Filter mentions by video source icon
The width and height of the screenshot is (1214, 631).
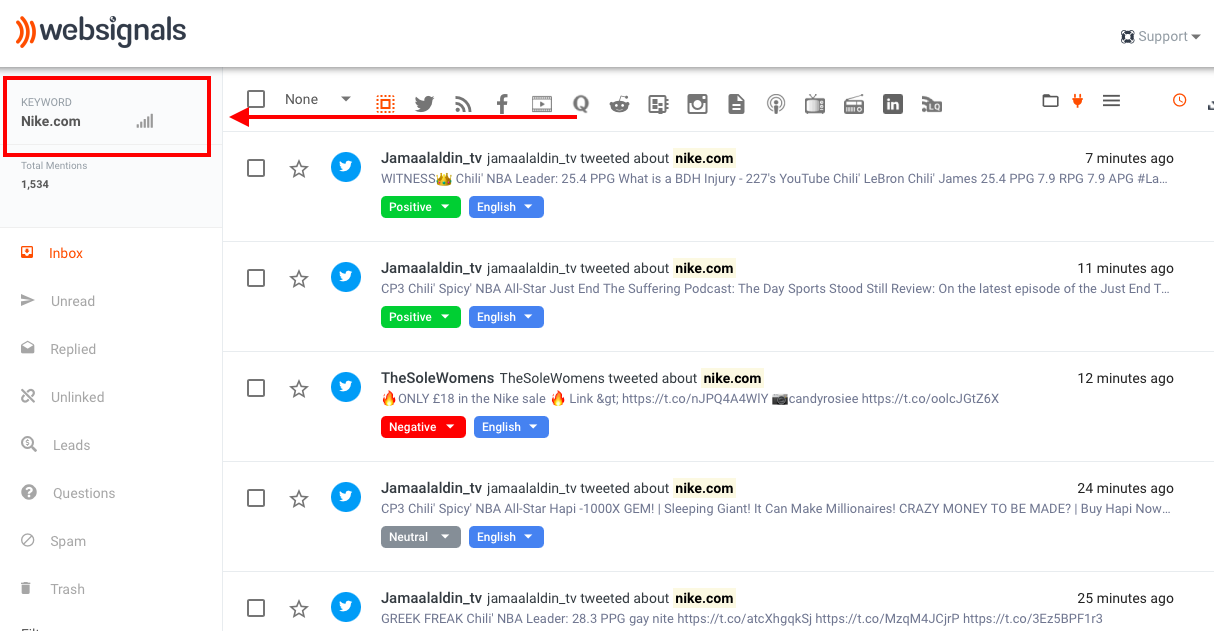(x=541, y=104)
